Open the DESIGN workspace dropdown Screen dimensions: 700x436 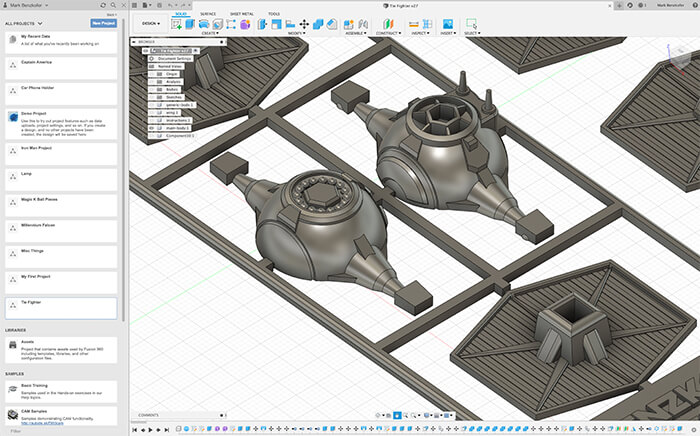151,24
